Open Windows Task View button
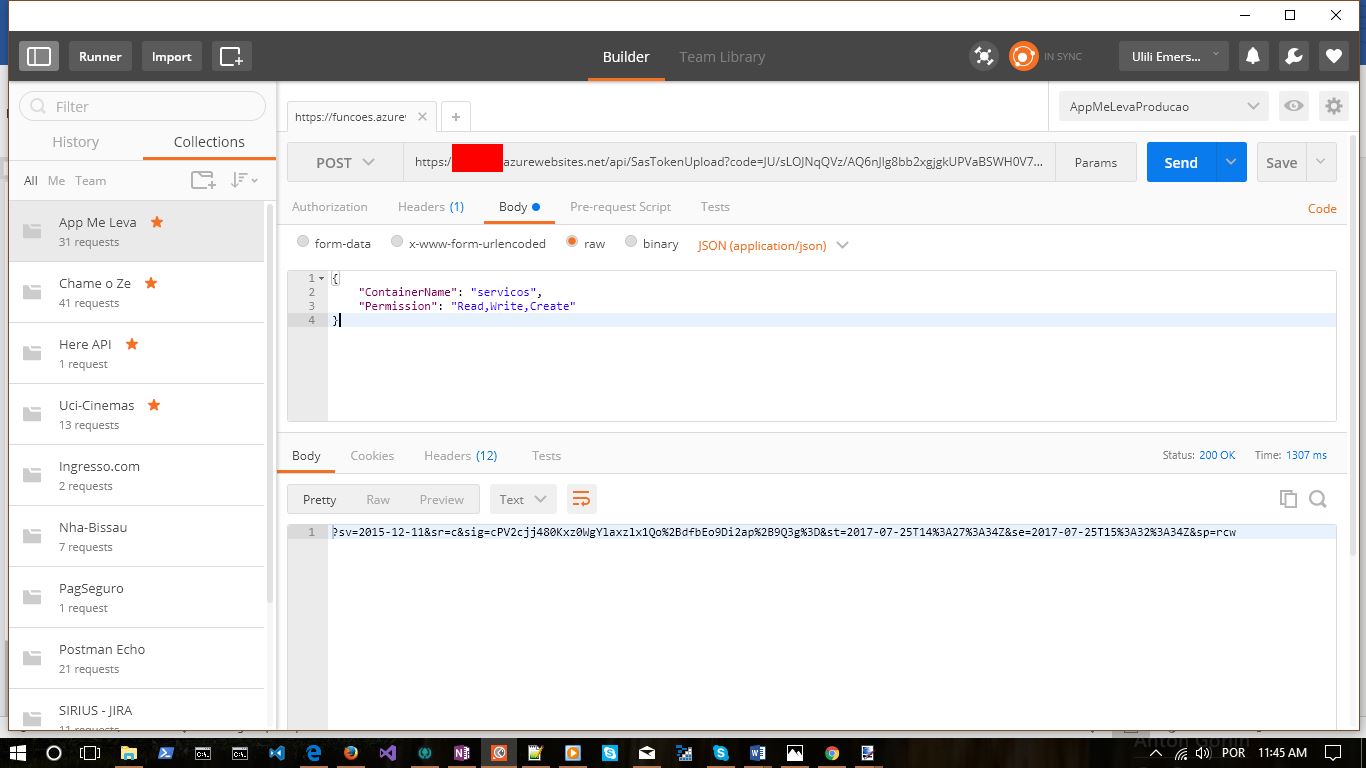The height and width of the screenshot is (768, 1366). pos(90,753)
